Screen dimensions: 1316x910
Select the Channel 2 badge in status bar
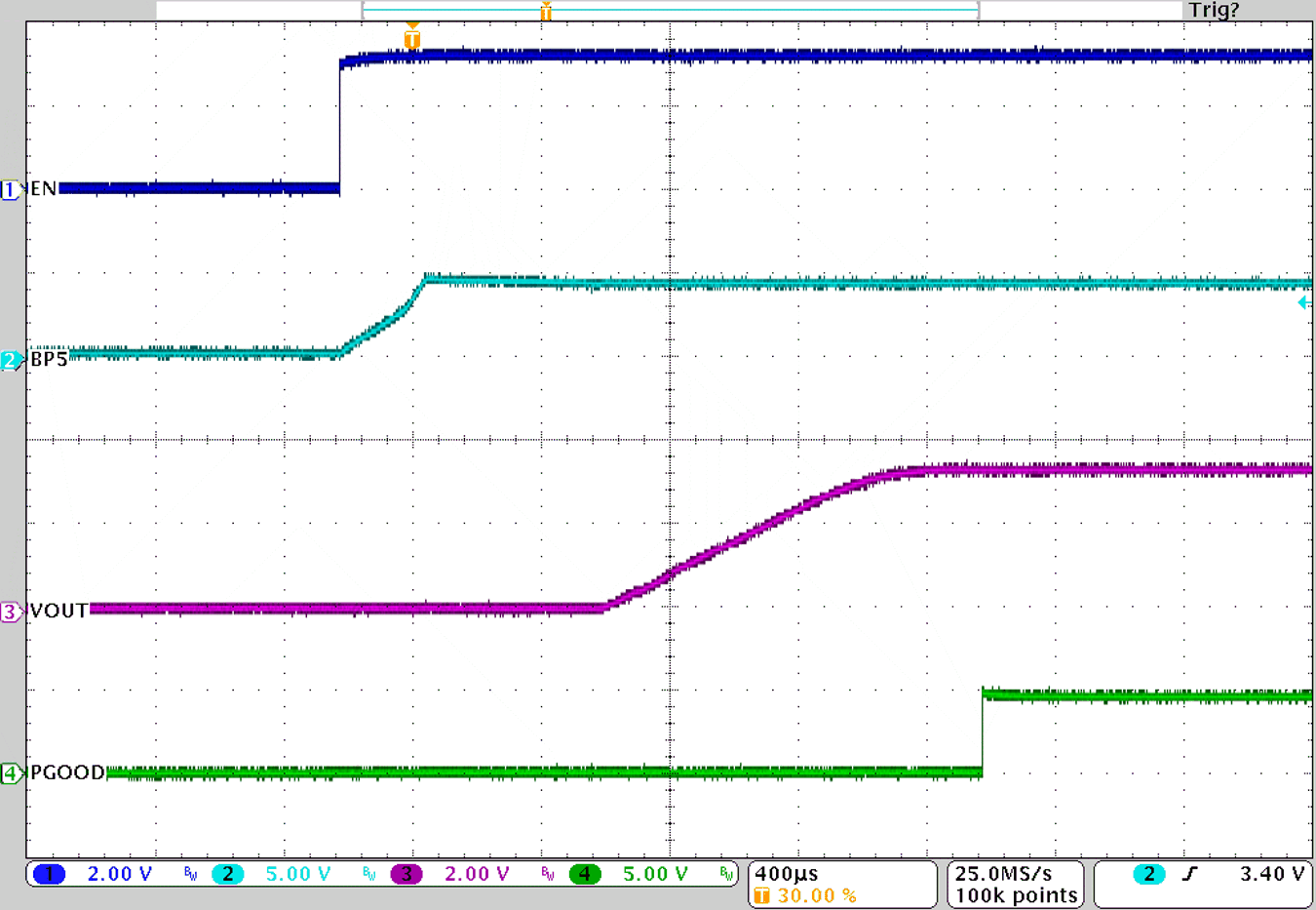[229, 874]
